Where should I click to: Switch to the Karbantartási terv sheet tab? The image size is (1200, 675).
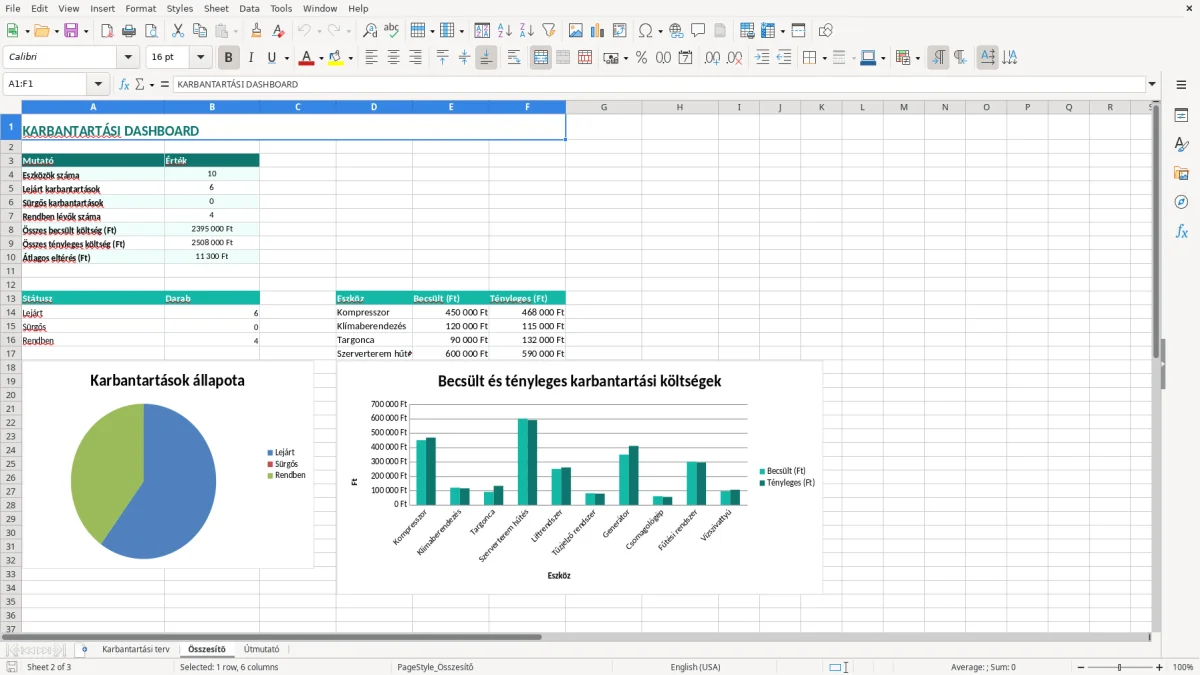pos(136,649)
